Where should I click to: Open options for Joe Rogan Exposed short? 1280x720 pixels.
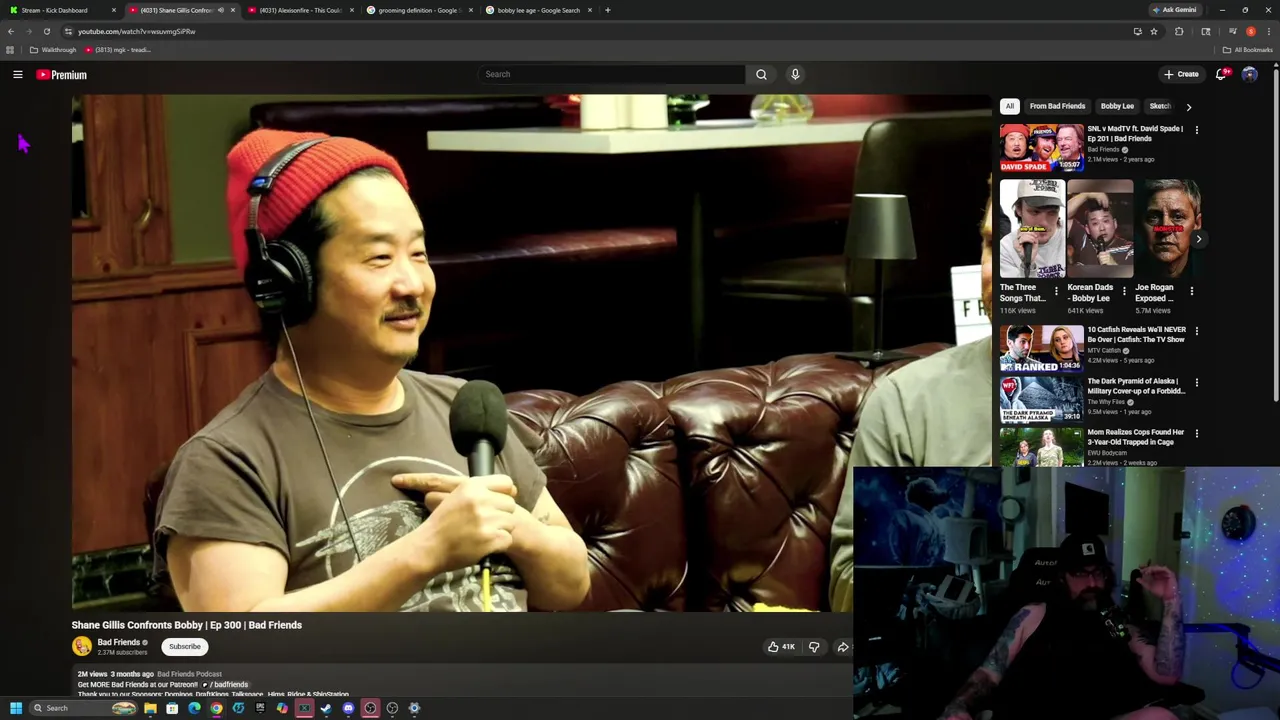[x=1192, y=291]
